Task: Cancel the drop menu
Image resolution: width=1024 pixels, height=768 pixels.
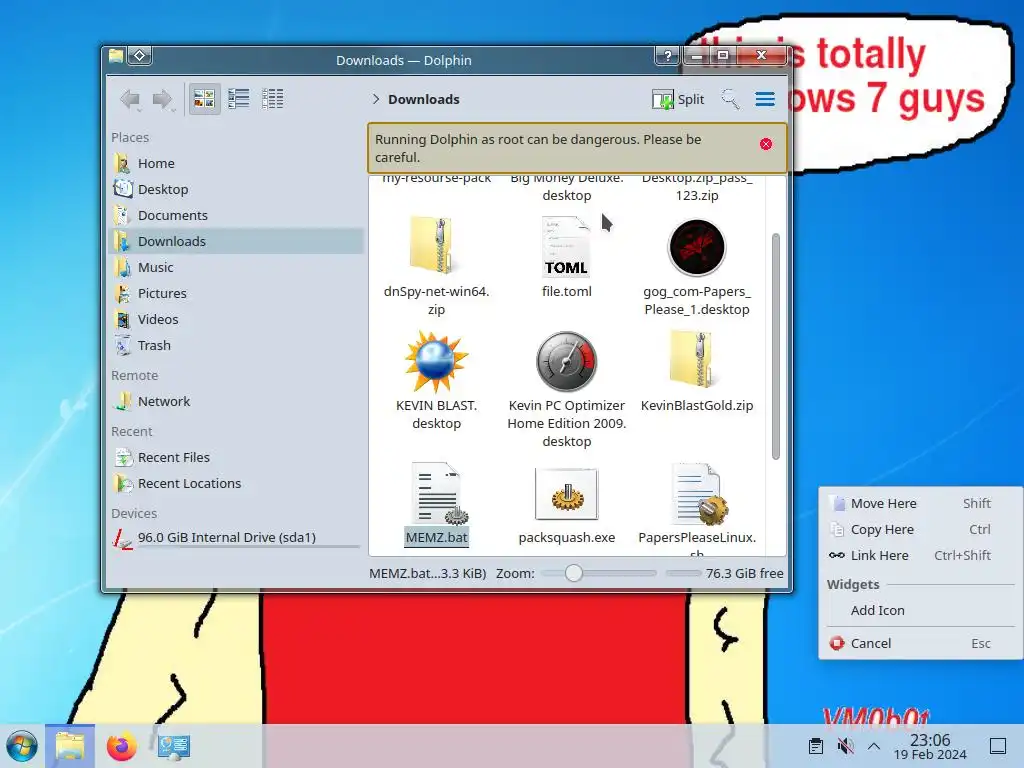Action: (x=920, y=643)
